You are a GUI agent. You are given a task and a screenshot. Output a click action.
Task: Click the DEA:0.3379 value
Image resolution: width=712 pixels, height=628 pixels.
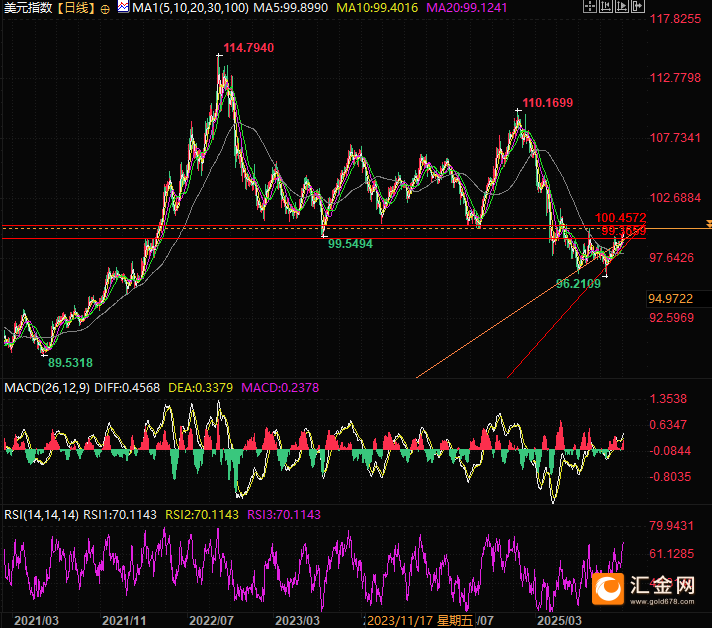pos(200,388)
